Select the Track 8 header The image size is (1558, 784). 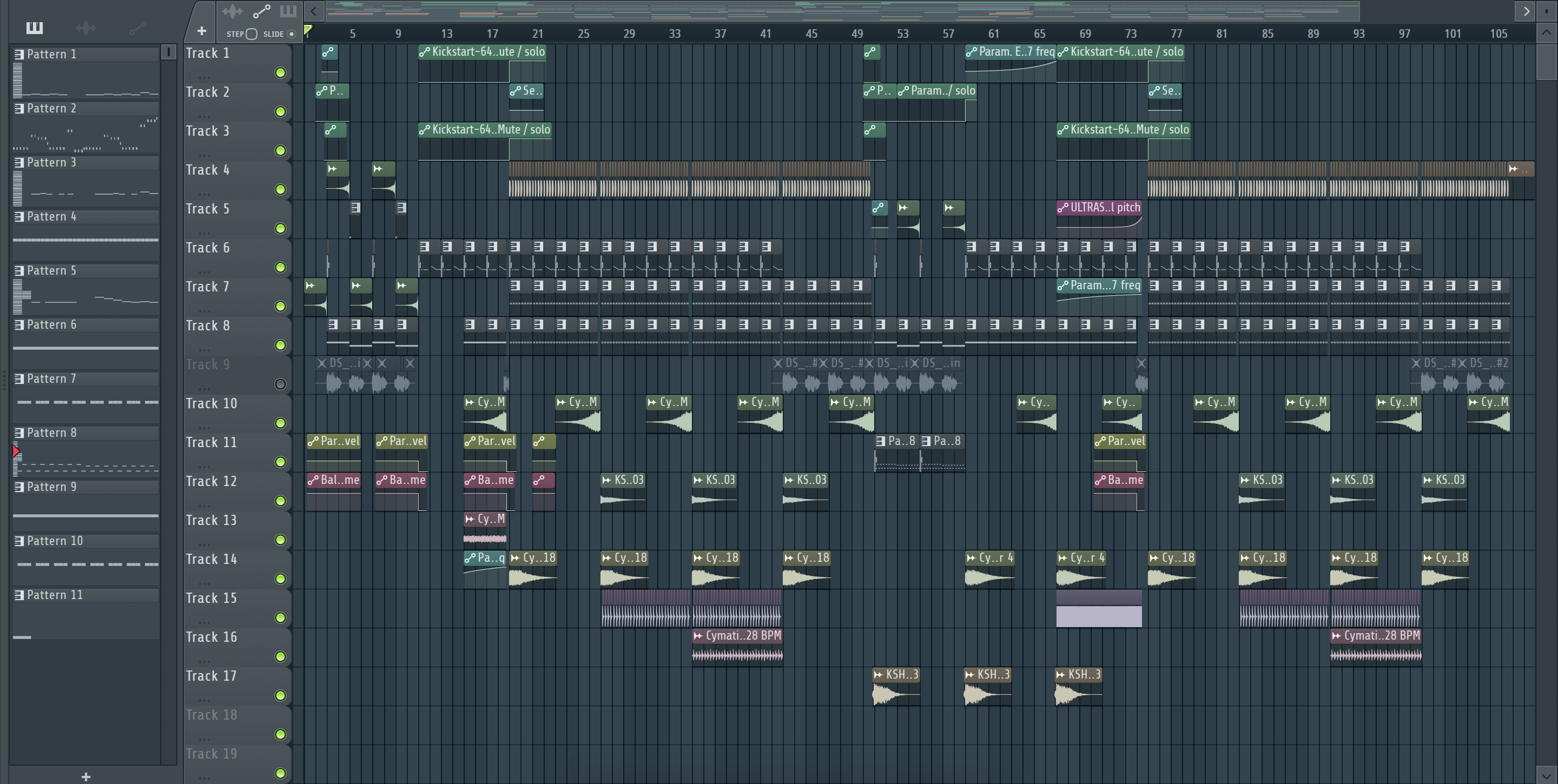[237, 335]
